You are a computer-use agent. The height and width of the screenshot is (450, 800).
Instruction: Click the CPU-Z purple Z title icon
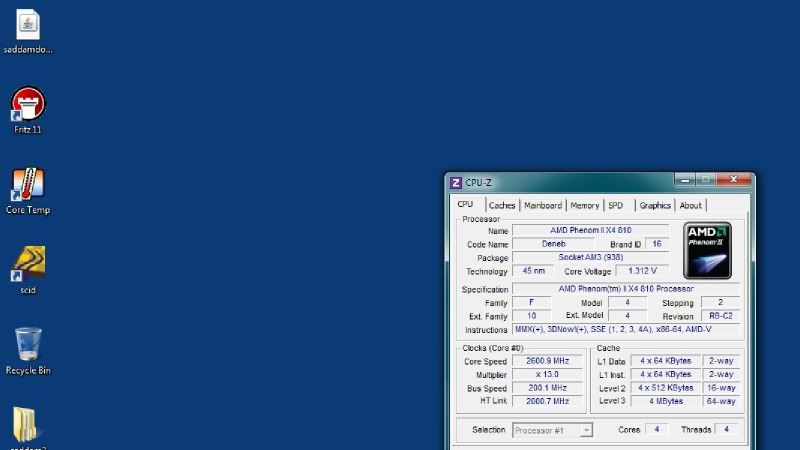click(x=456, y=183)
